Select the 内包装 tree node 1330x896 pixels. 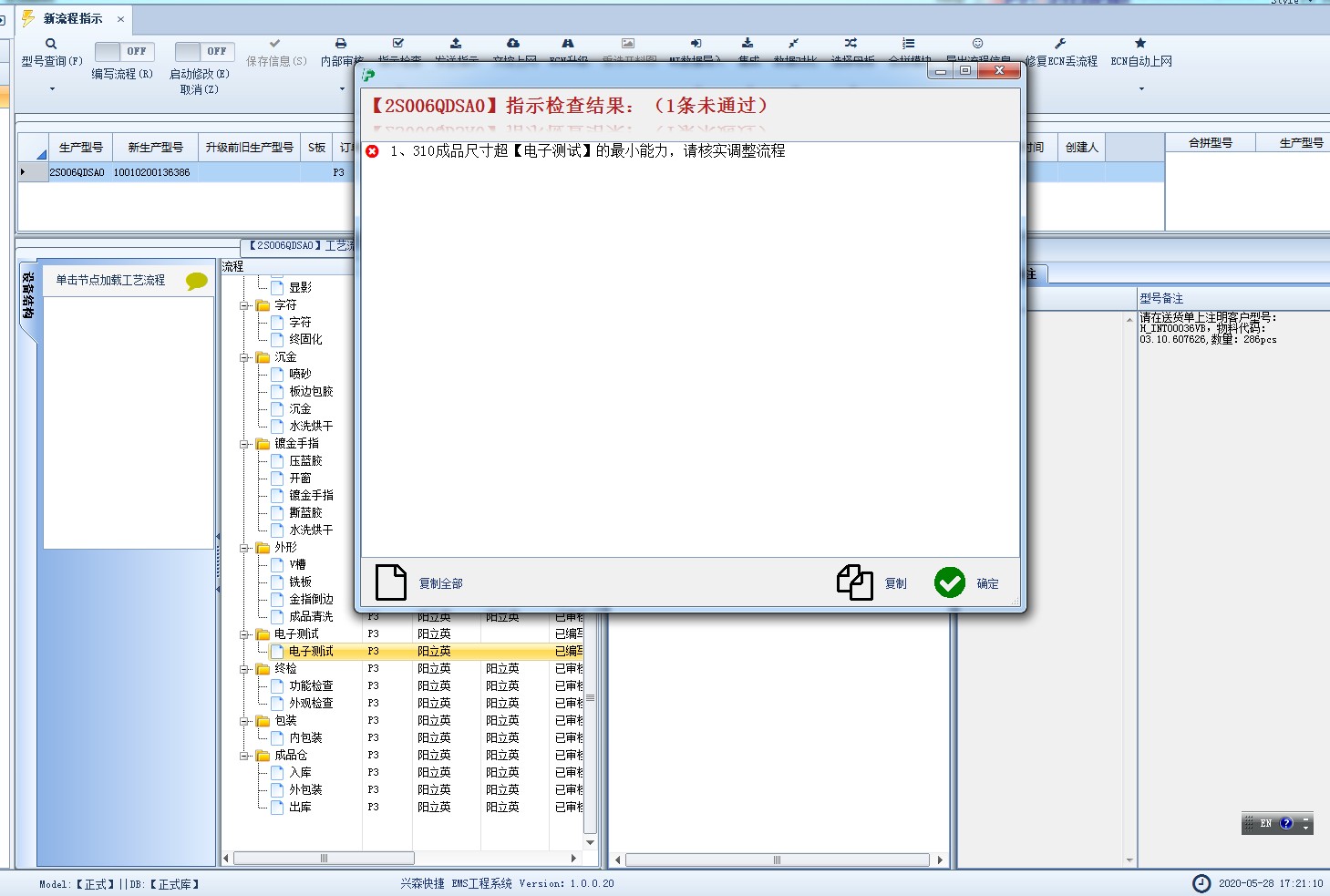(305, 738)
